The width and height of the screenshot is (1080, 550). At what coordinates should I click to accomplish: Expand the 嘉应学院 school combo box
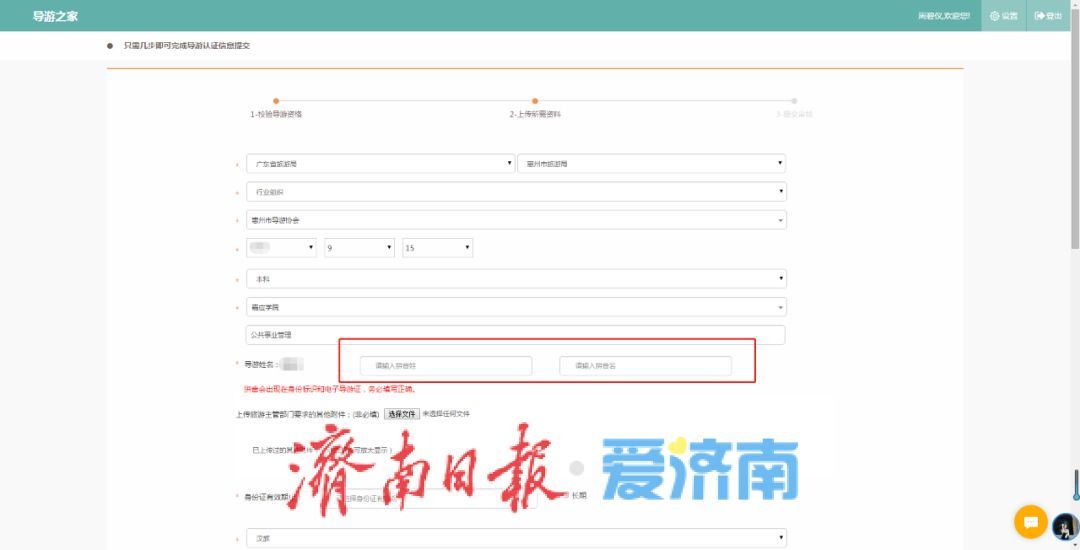(x=517, y=307)
